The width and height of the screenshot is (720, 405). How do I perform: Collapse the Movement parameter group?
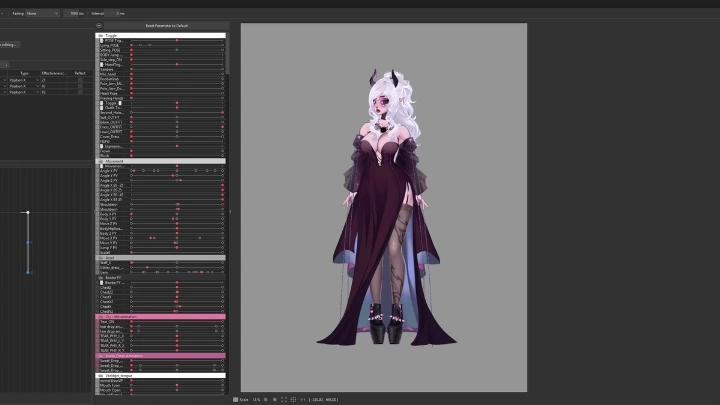101,161
